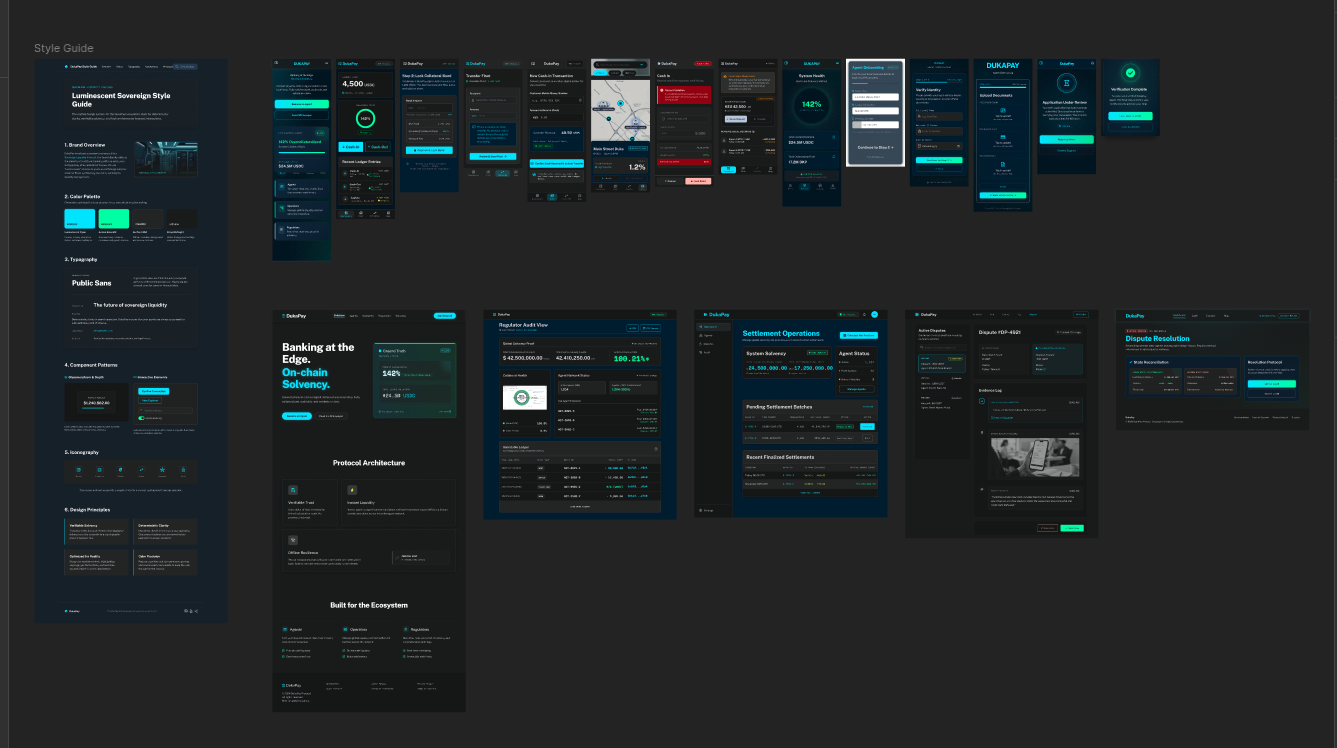1337x748 pixels.
Task: Select the Protocol Architecture heading
Action: 369,463
